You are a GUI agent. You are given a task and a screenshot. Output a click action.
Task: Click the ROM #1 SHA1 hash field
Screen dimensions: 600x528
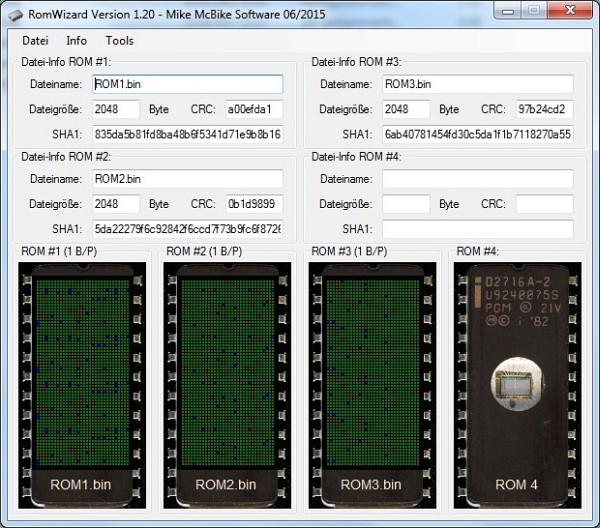pyautogui.click(x=187, y=134)
